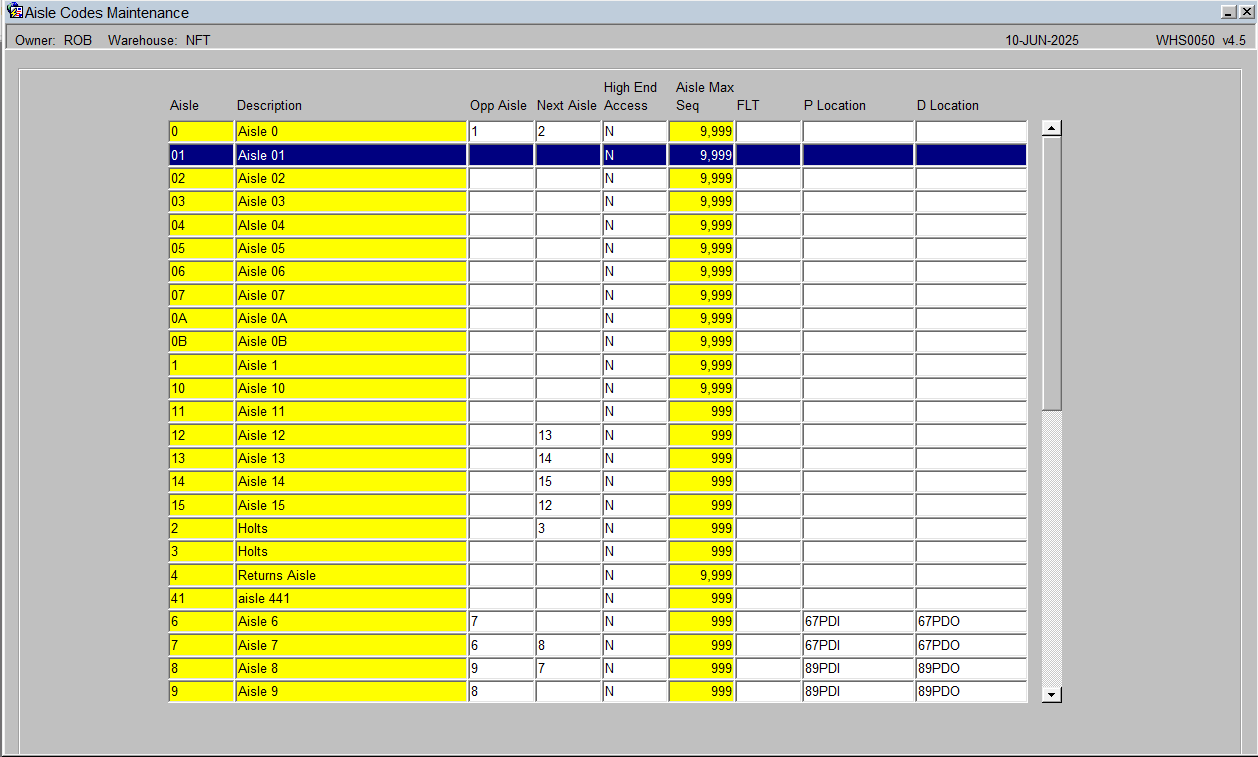Click D Location '89PDO' in the Aisle 9 row

coord(971,692)
